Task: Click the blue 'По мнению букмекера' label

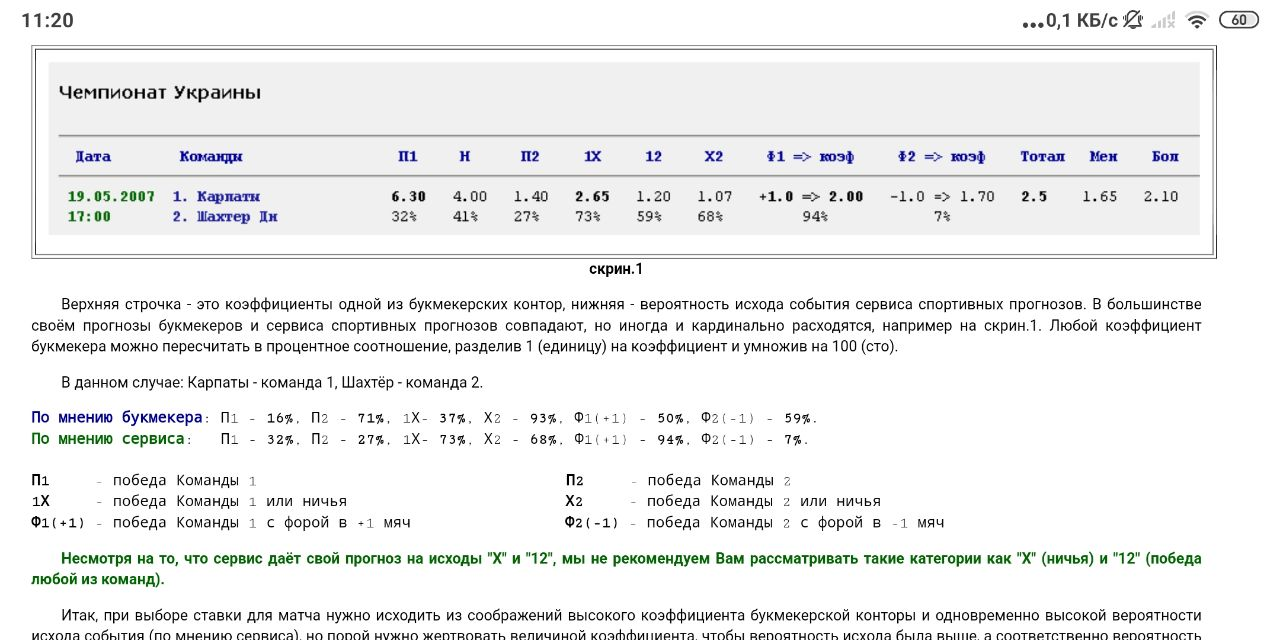Action: pos(116,418)
